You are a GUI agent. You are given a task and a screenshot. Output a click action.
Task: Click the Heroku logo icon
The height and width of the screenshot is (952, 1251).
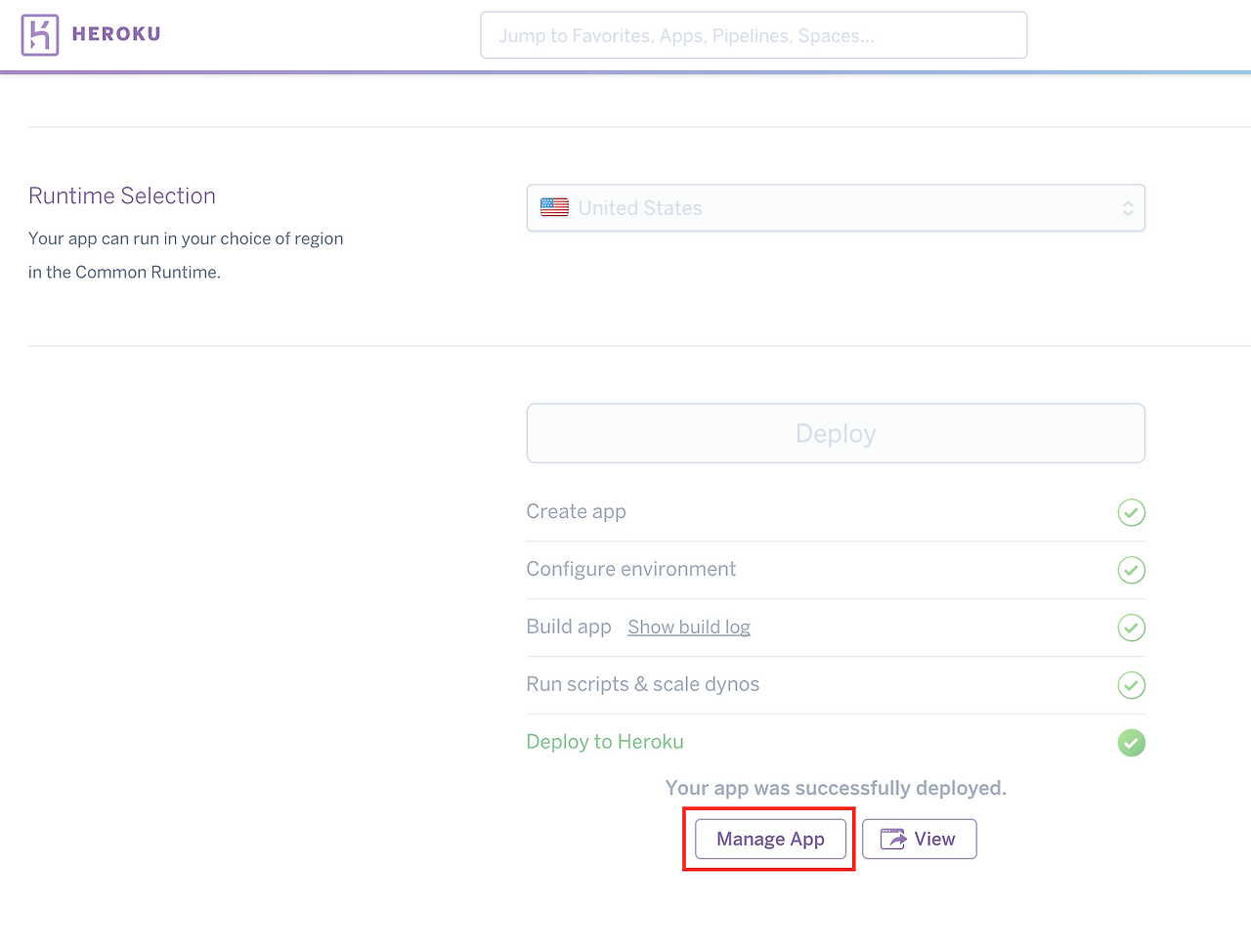pyautogui.click(x=39, y=34)
